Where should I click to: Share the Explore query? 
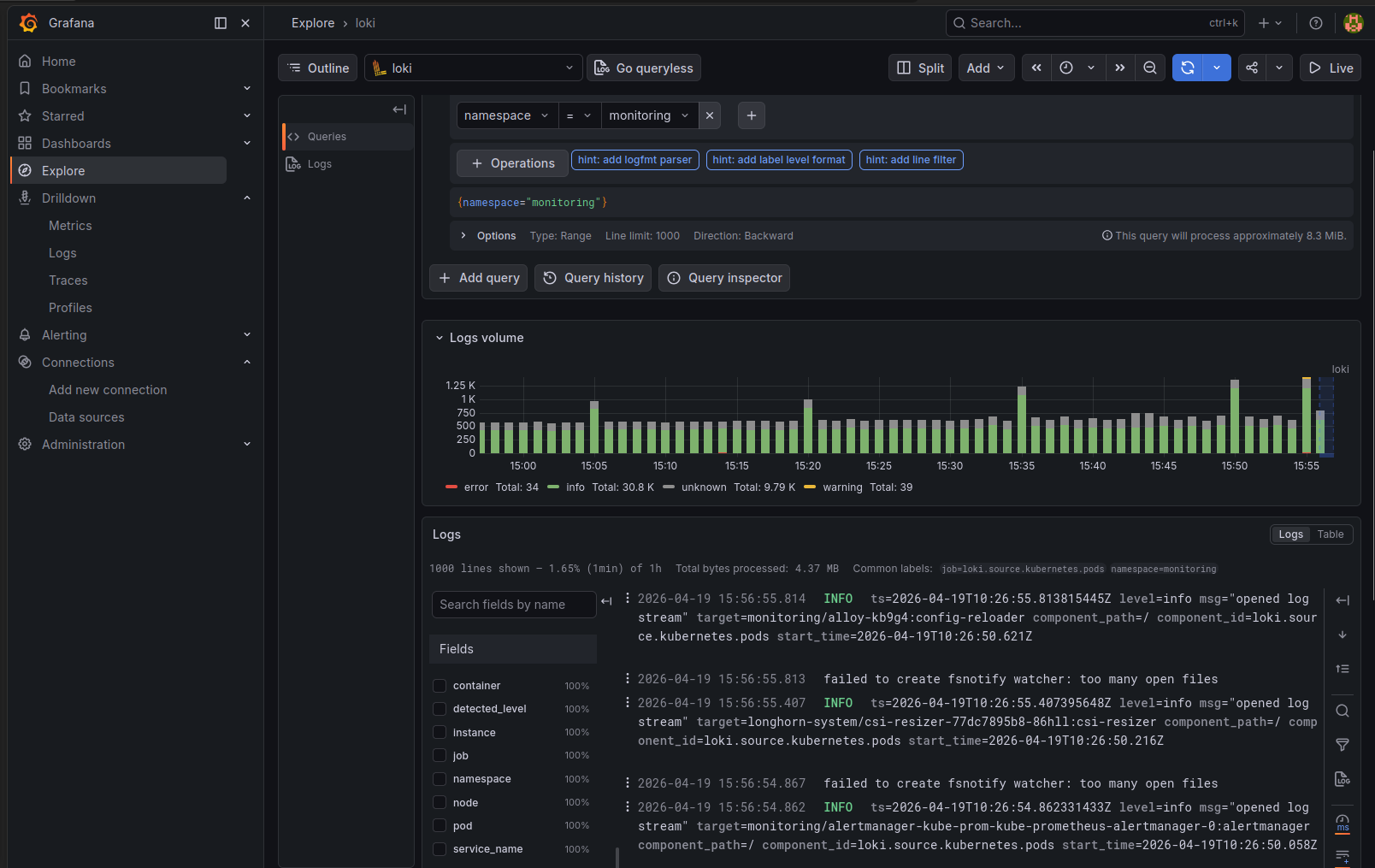point(1252,68)
